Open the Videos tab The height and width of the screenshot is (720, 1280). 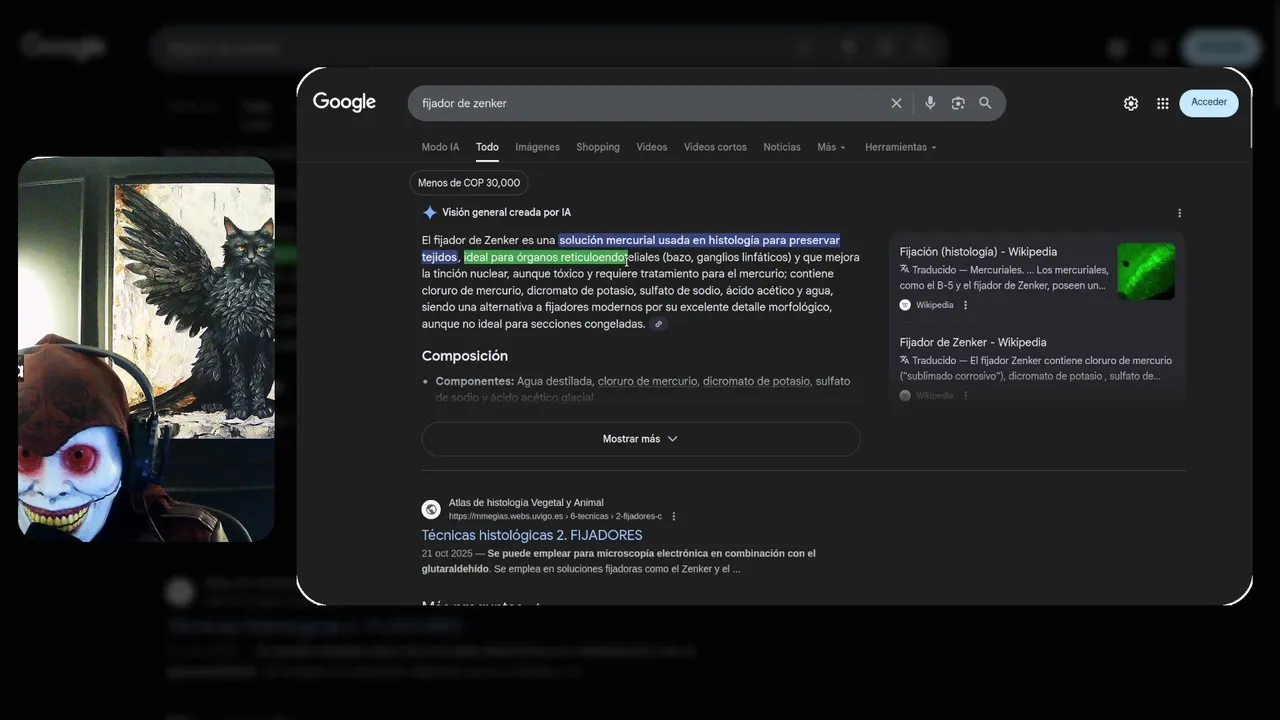[651, 147]
